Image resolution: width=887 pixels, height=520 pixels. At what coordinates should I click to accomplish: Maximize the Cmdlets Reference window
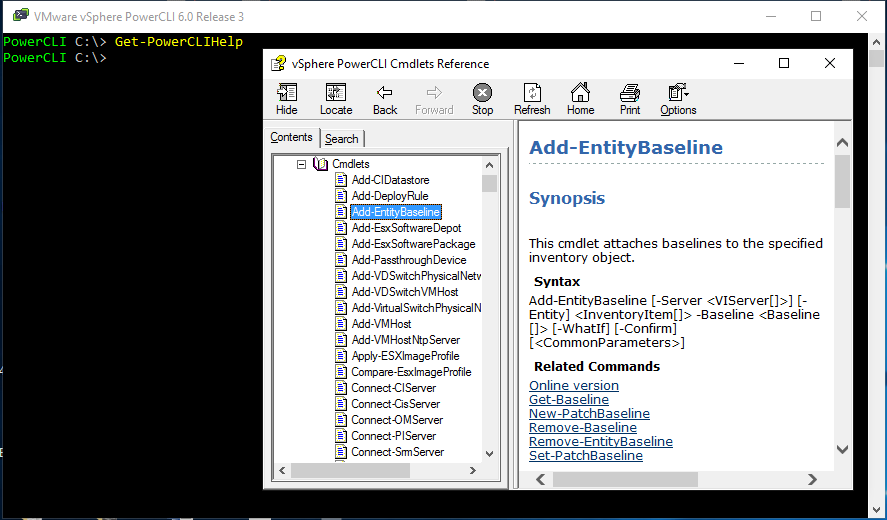(x=783, y=63)
